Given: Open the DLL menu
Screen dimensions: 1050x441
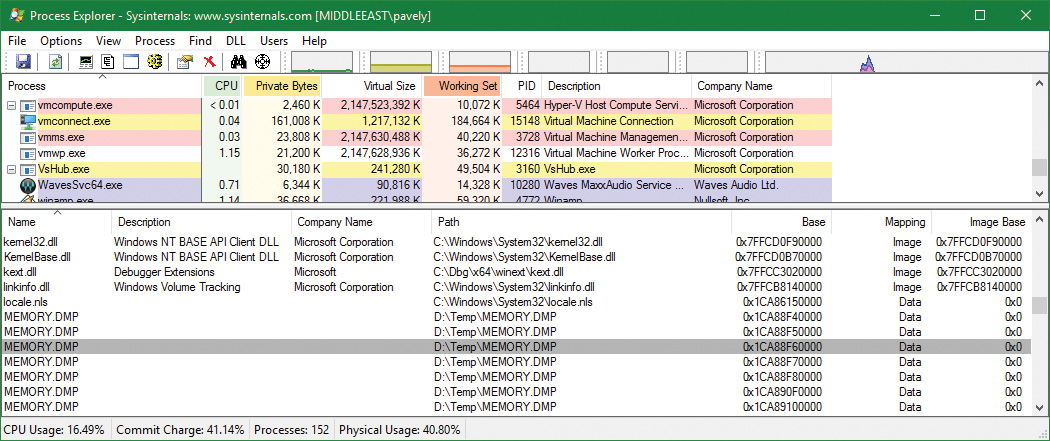Looking at the screenshot, I should click(x=236, y=41).
